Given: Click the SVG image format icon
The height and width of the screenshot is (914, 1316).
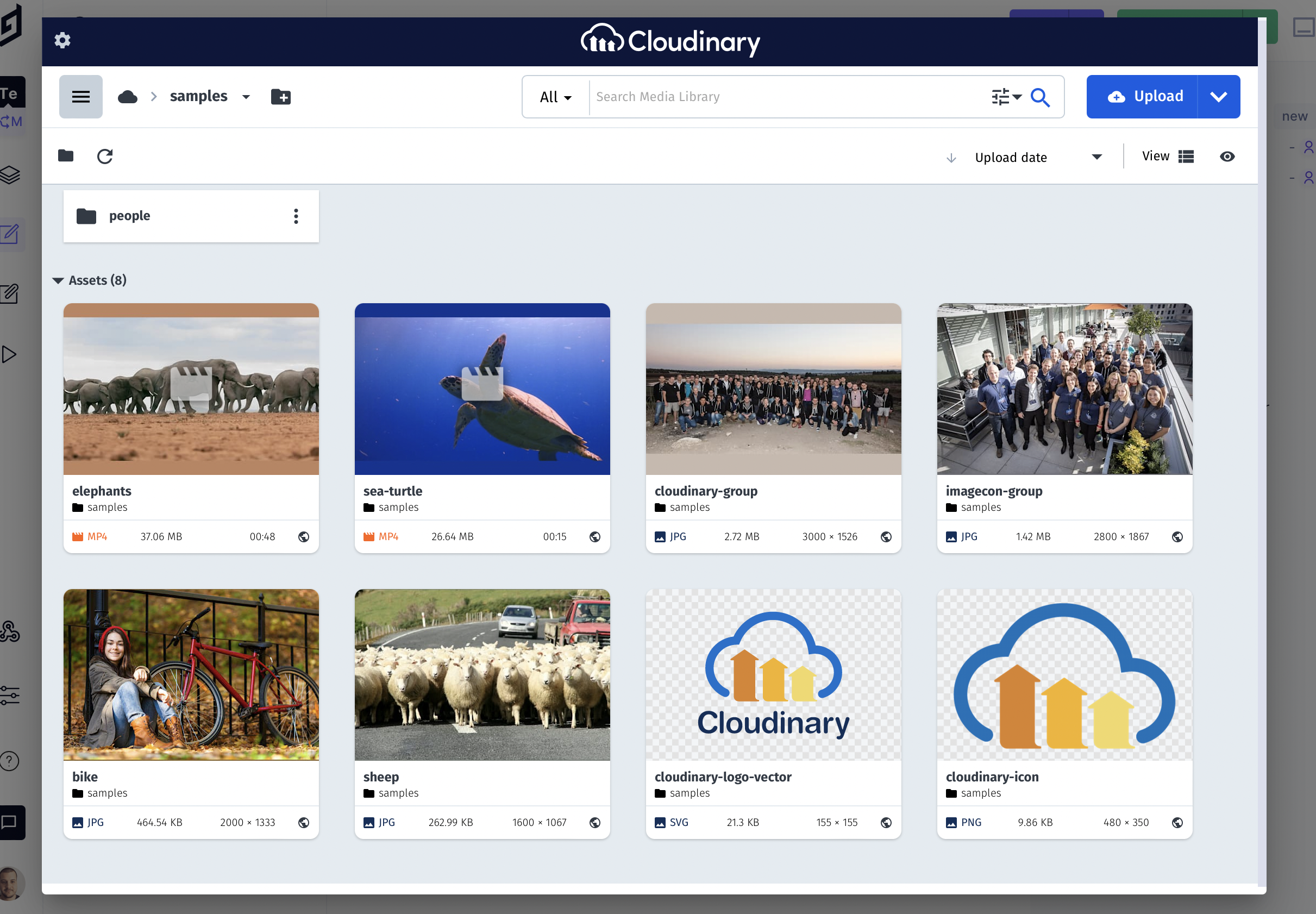Looking at the screenshot, I should click(660, 822).
